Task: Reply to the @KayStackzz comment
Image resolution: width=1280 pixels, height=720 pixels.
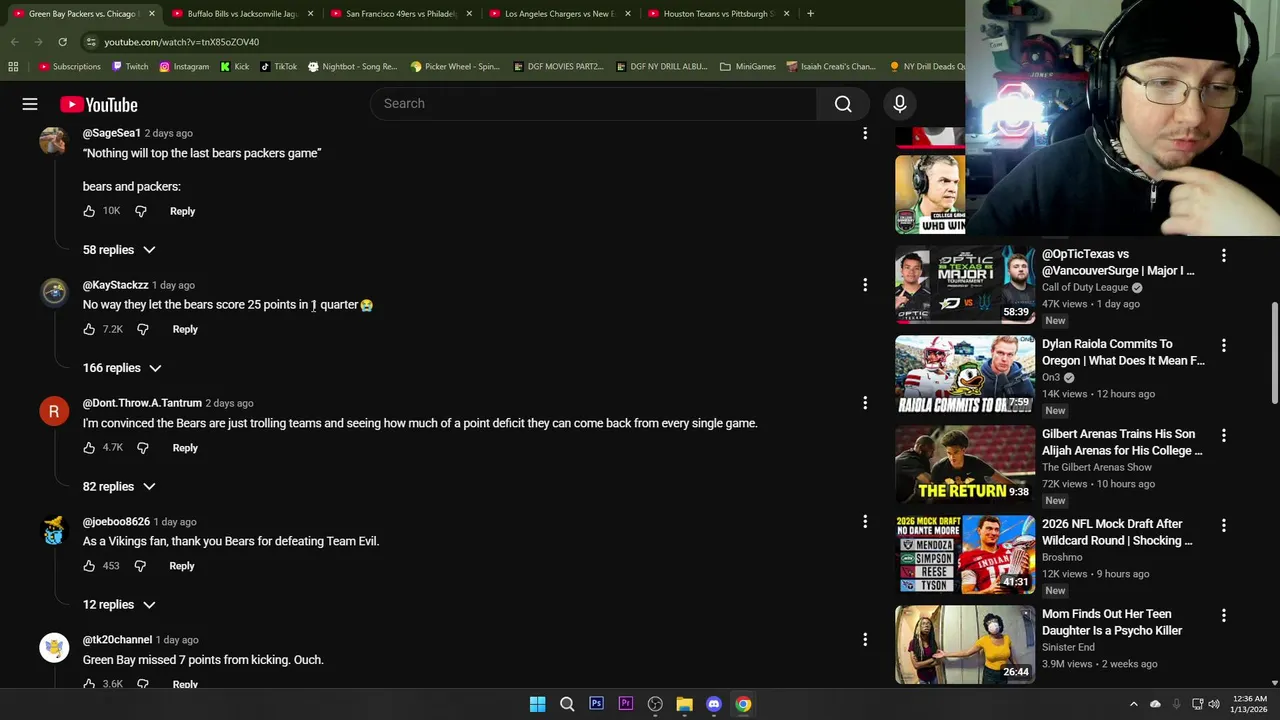Action: click(x=185, y=329)
